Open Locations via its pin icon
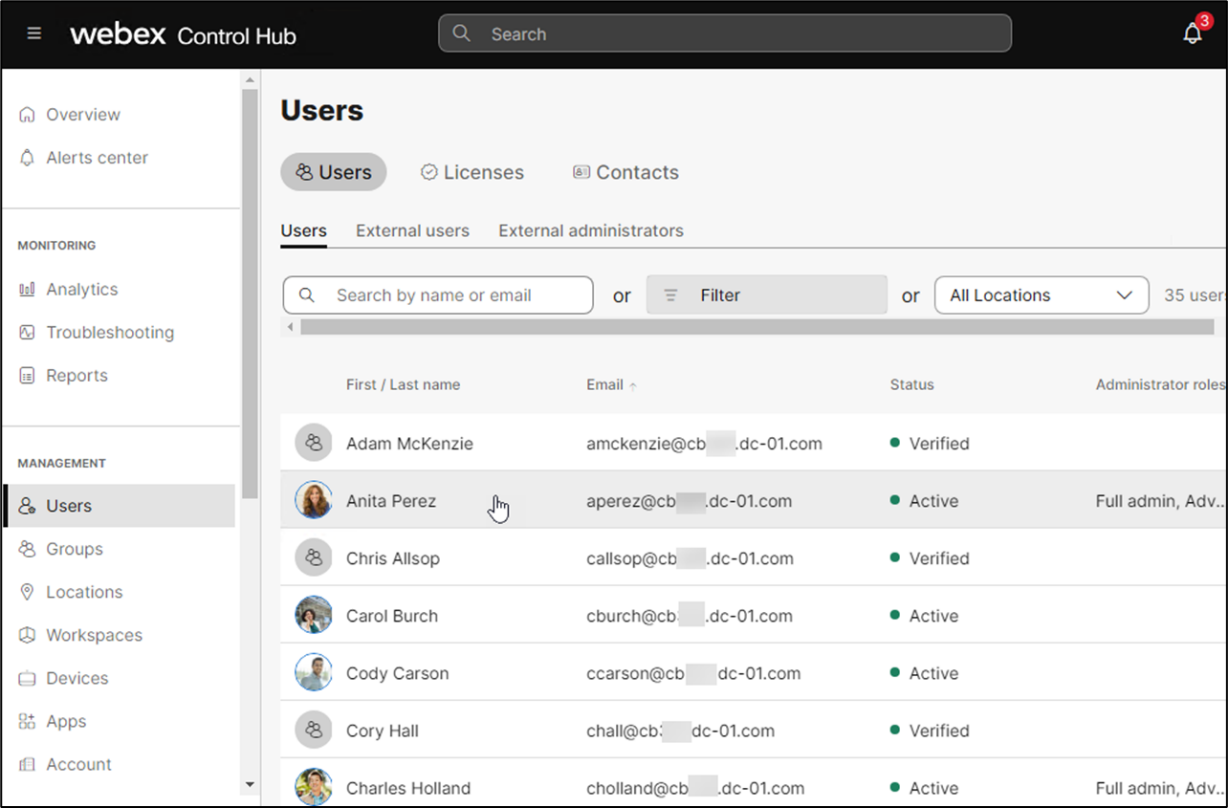This screenshot has height=808, width=1228. pos(27,592)
